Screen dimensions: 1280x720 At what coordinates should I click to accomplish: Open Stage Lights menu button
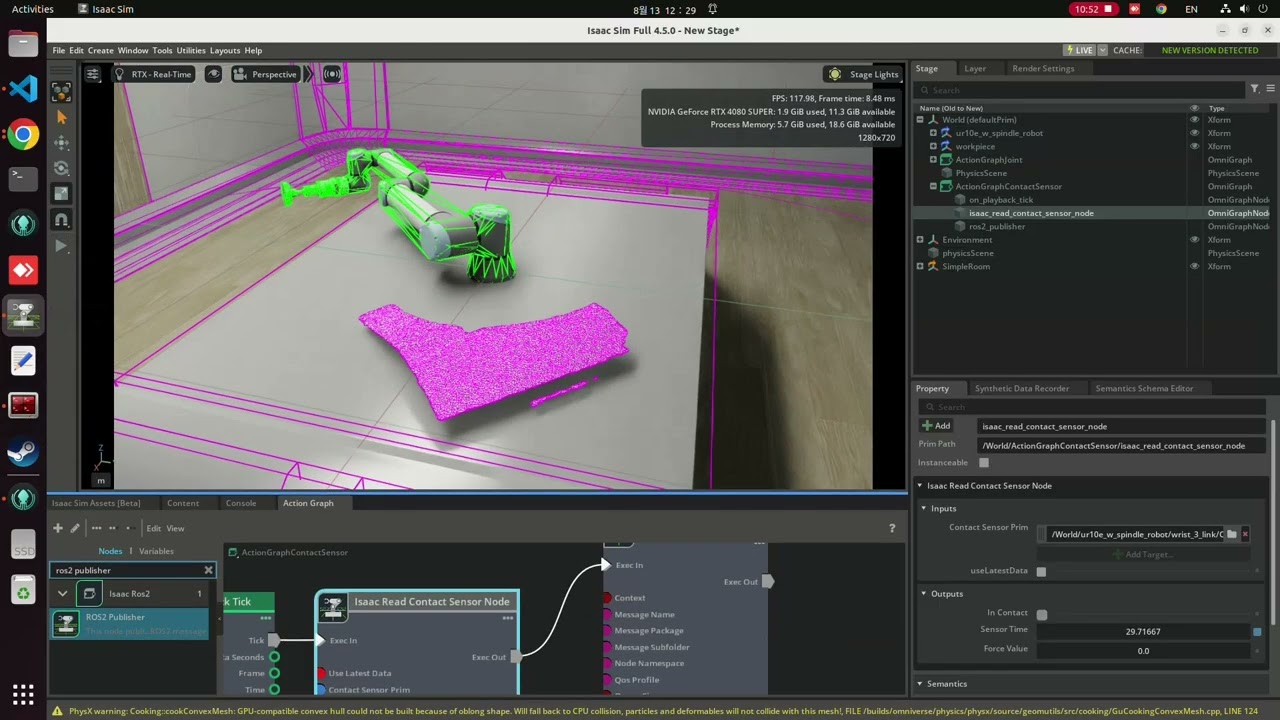(x=863, y=74)
